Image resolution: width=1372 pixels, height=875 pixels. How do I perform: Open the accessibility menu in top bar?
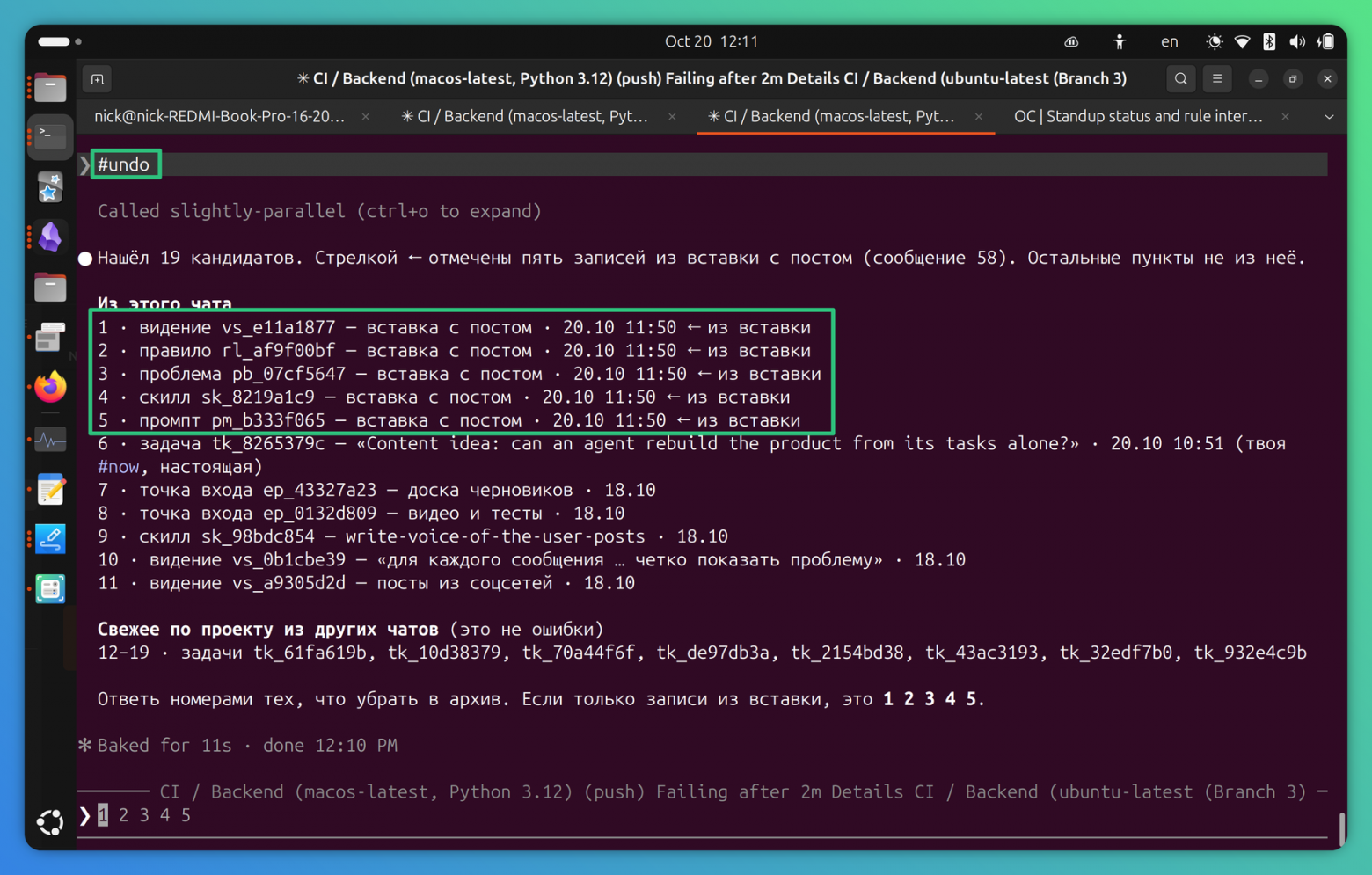click(x=1120, y=41)
